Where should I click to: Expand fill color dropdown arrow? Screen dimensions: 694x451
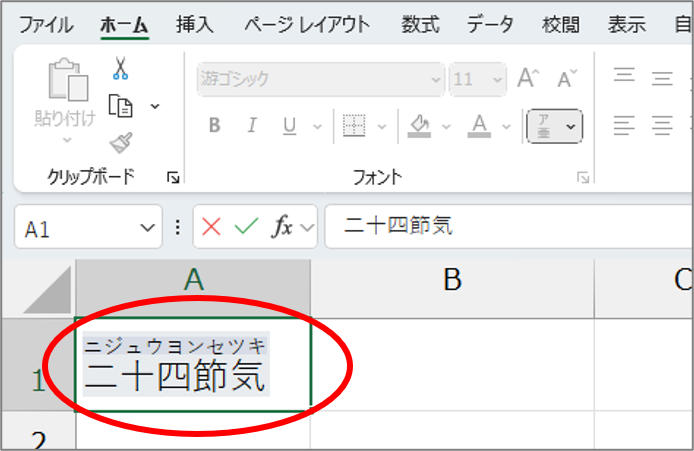click(x=446, y=127)
